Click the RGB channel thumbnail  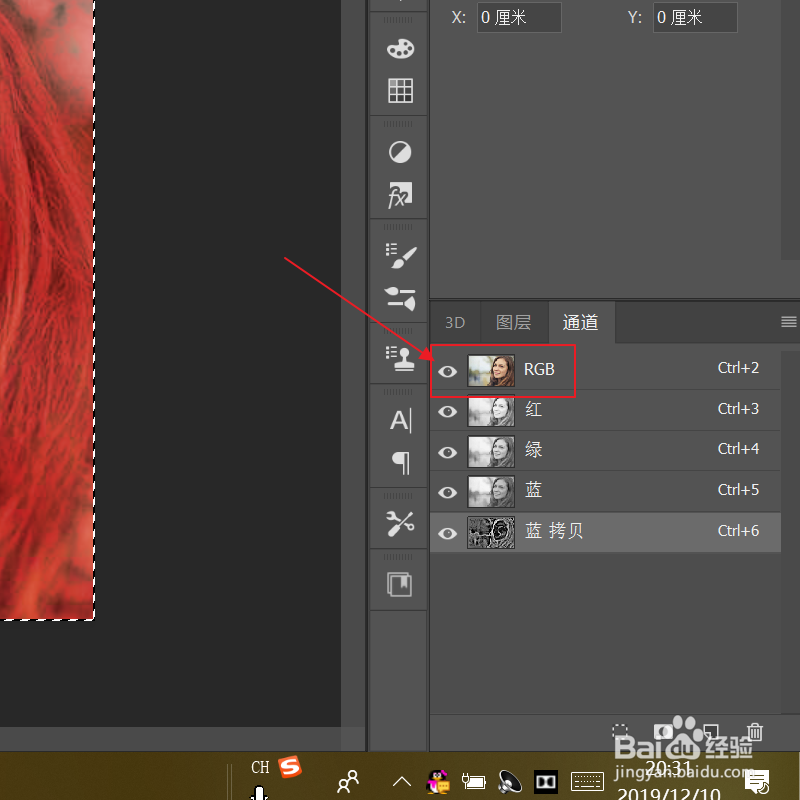pos(491,371)
